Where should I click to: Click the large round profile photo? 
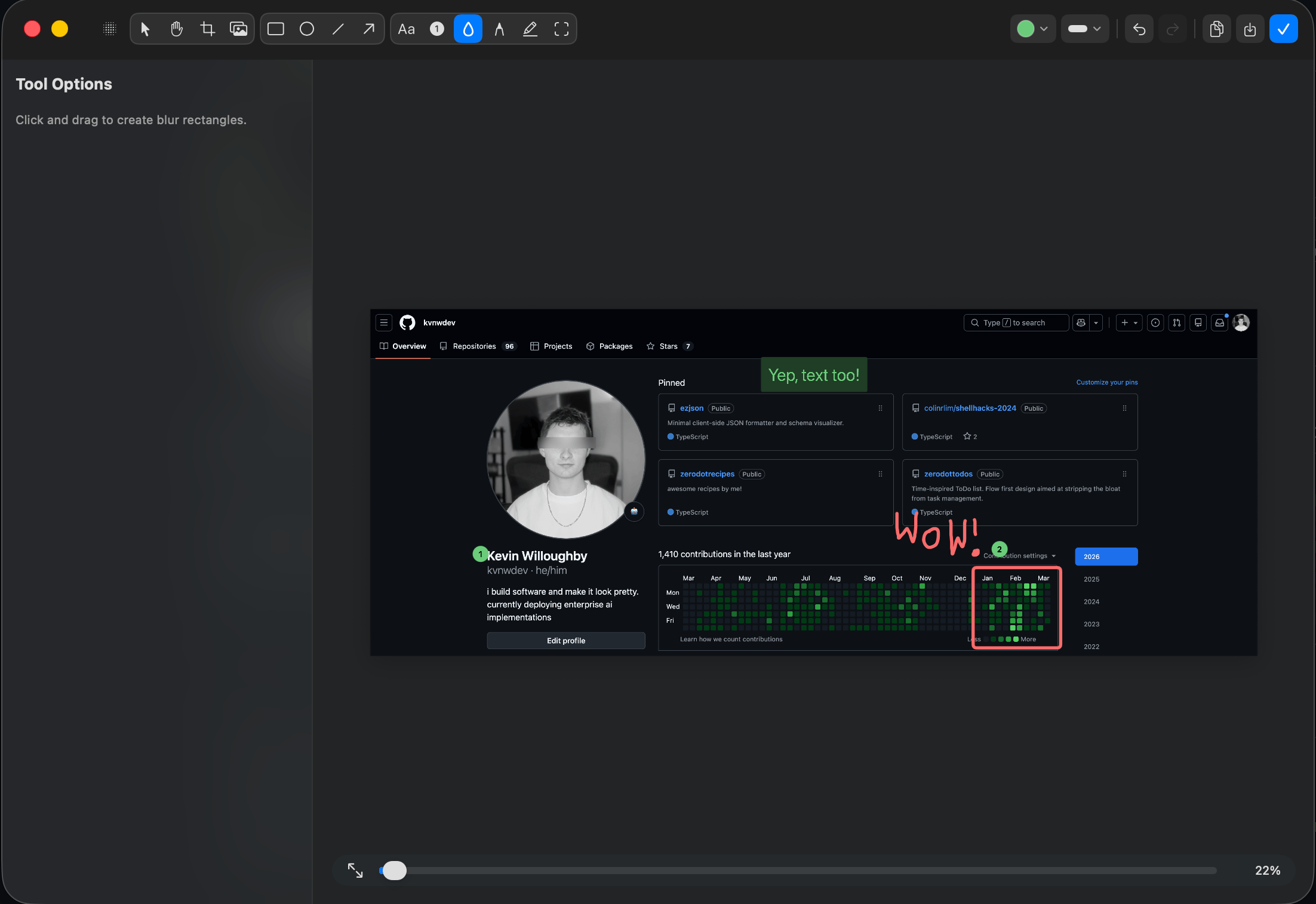(x=565, y=460)
